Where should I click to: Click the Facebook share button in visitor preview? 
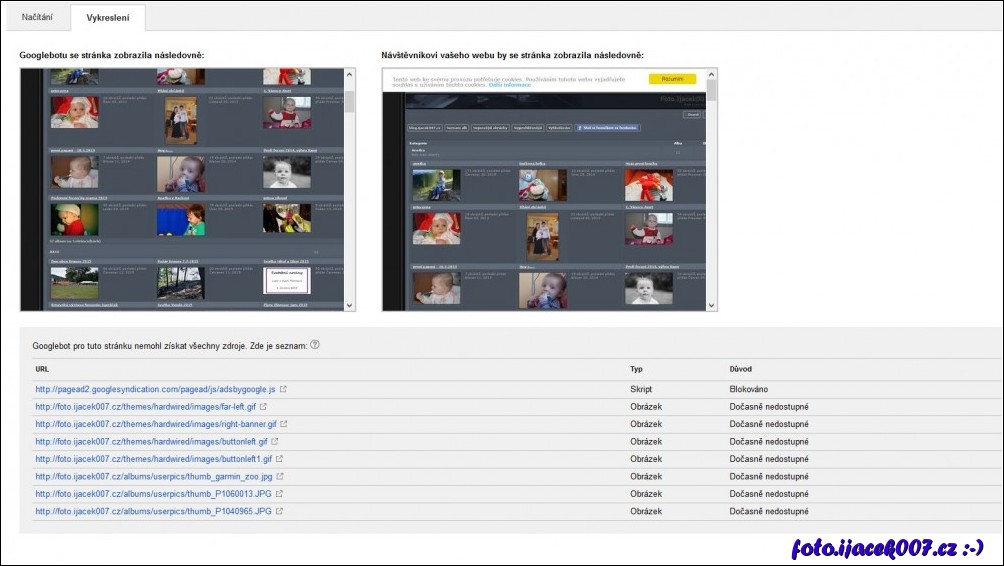[609, 128]
